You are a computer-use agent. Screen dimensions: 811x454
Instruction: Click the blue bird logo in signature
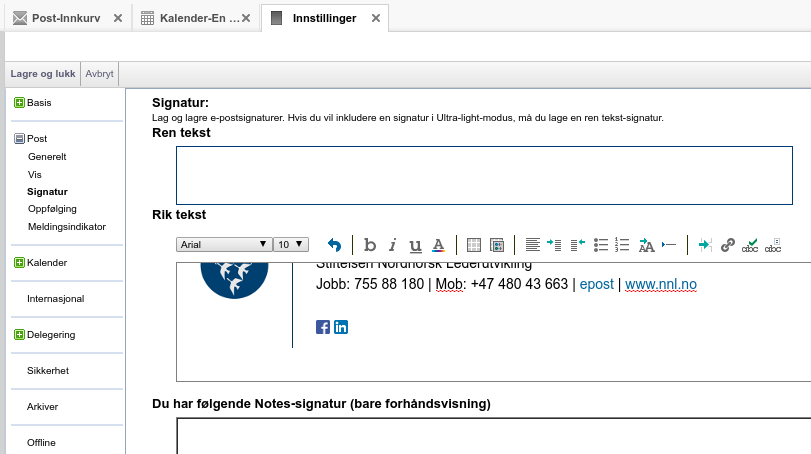(x=234, y=280)
